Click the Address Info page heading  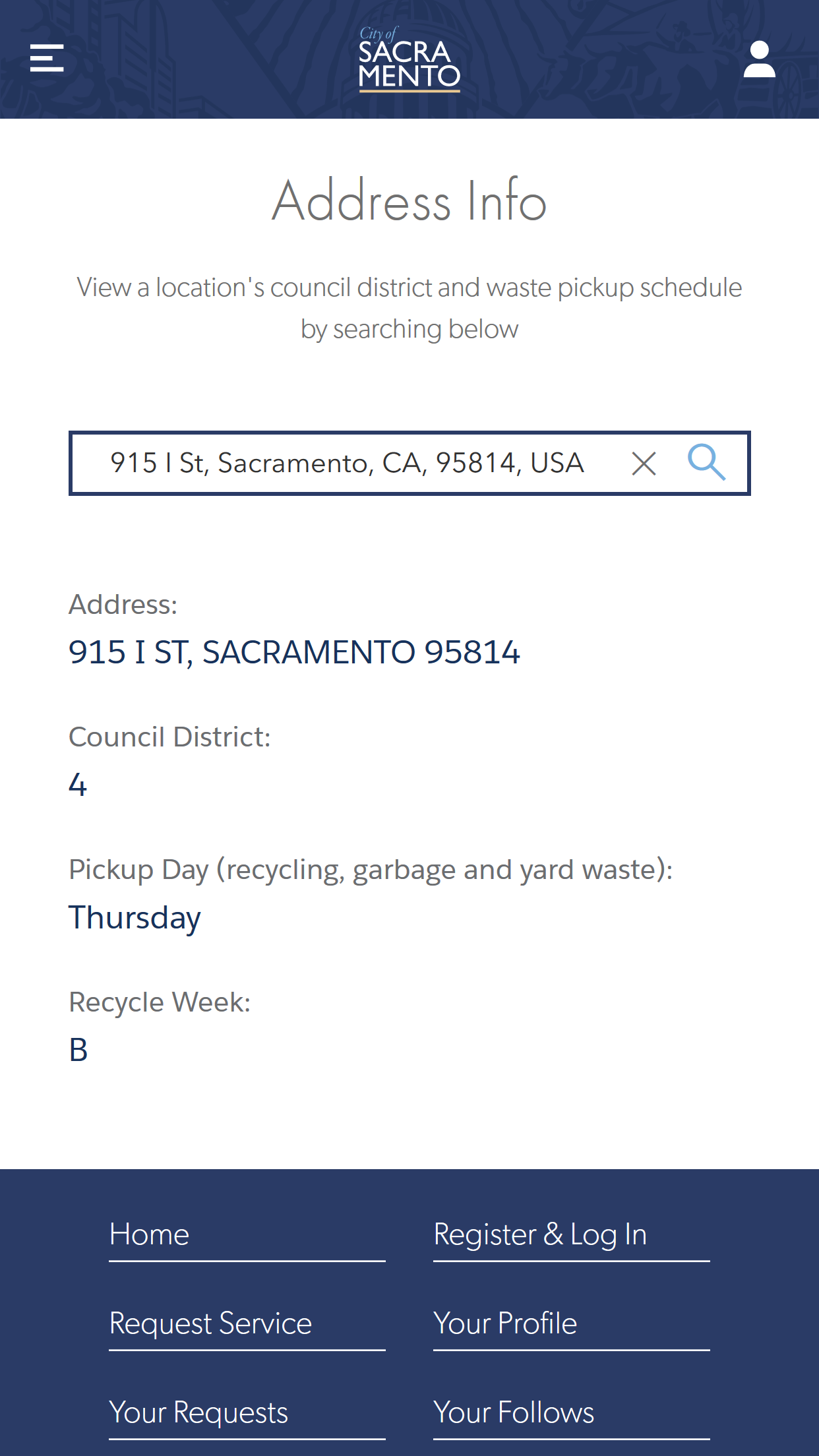(409, 200)
